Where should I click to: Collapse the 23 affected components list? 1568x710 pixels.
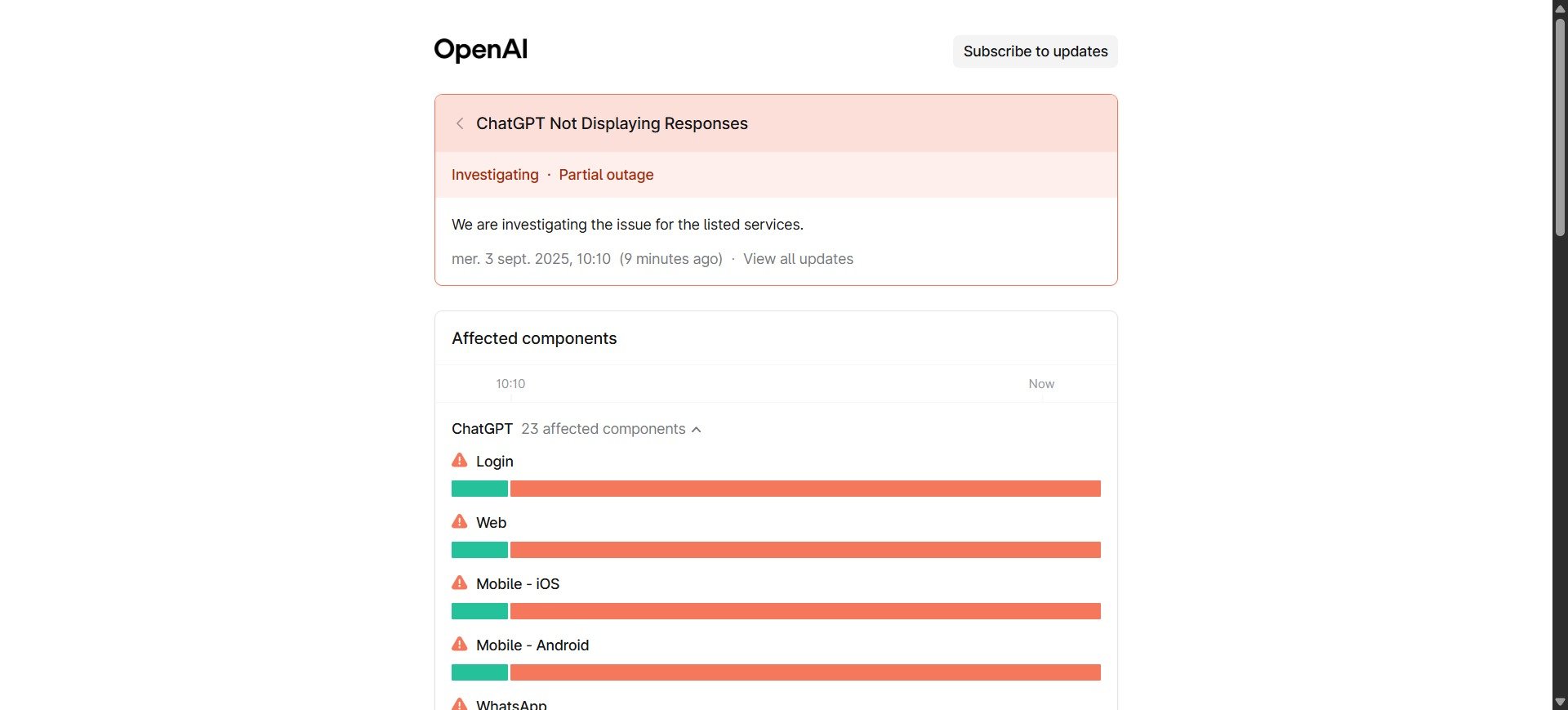point(604,428)
